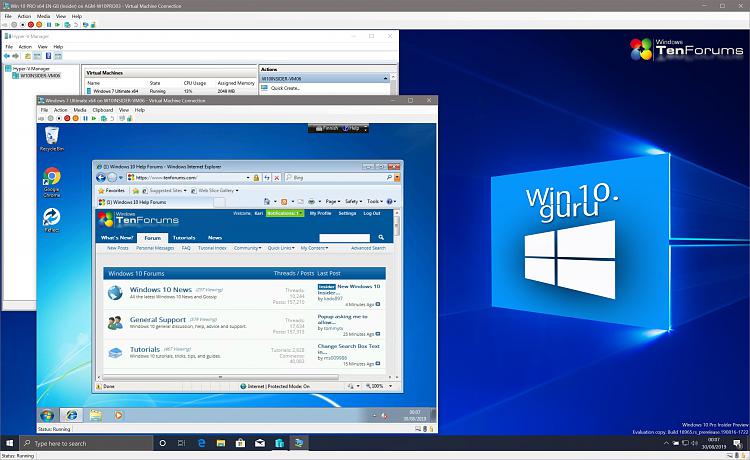Open Quick Links dropdown on TenForums
Screen dimensions: 750x460
(x=281, y=248)
